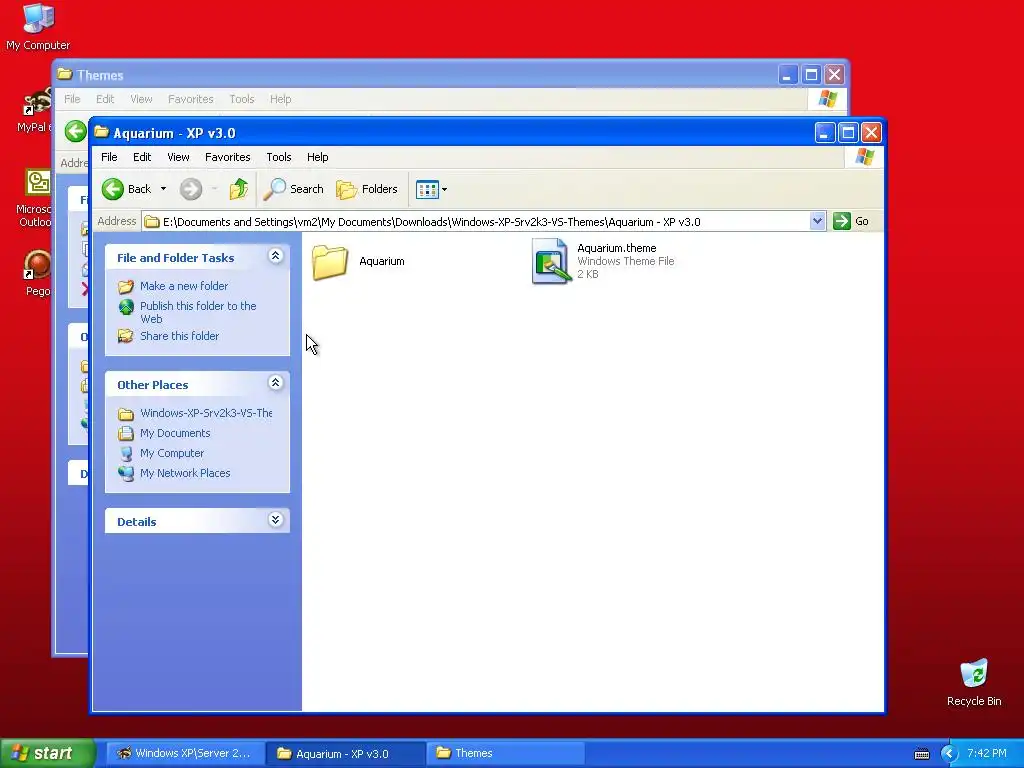Open My Computer in Other Places

(172, 453)
